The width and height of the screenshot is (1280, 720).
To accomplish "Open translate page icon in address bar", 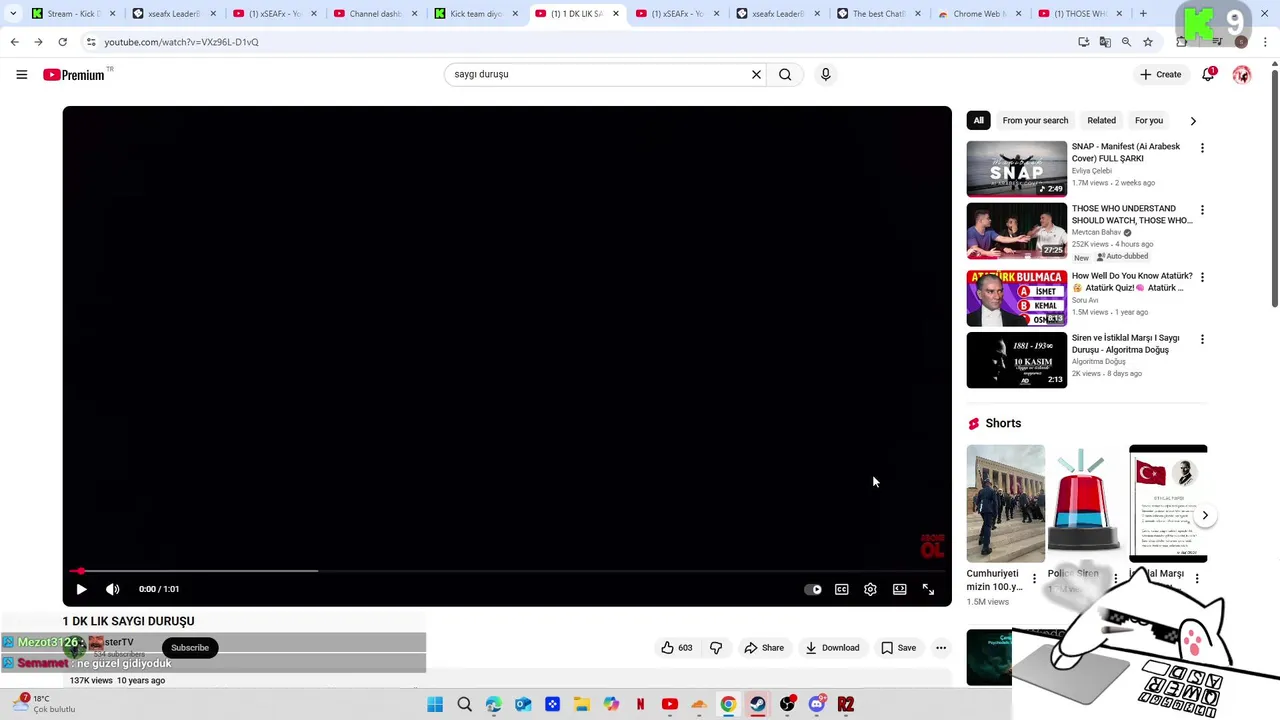I will [1105, 42].
